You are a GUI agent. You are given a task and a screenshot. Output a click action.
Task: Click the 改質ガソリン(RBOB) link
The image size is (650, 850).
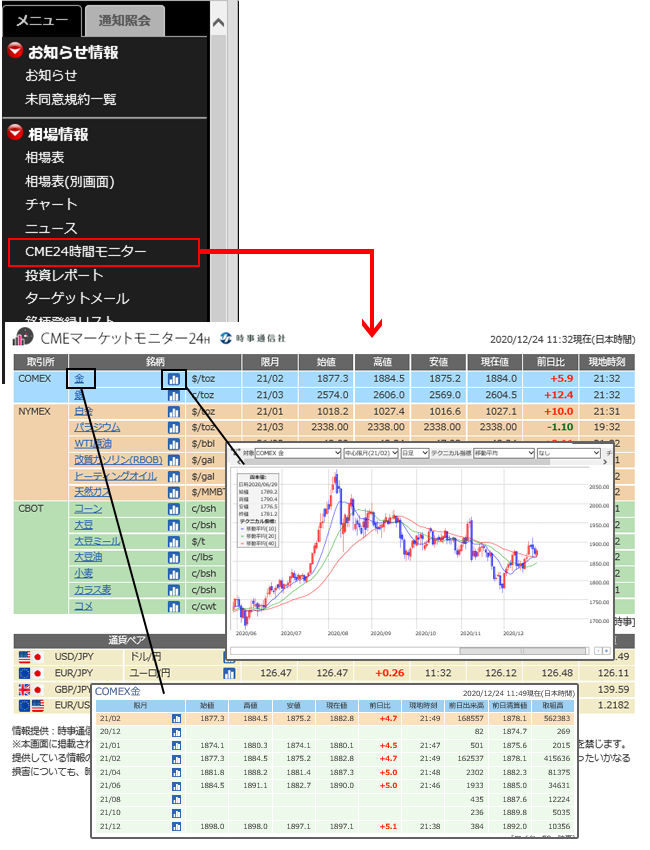click(x=118, y=460)
